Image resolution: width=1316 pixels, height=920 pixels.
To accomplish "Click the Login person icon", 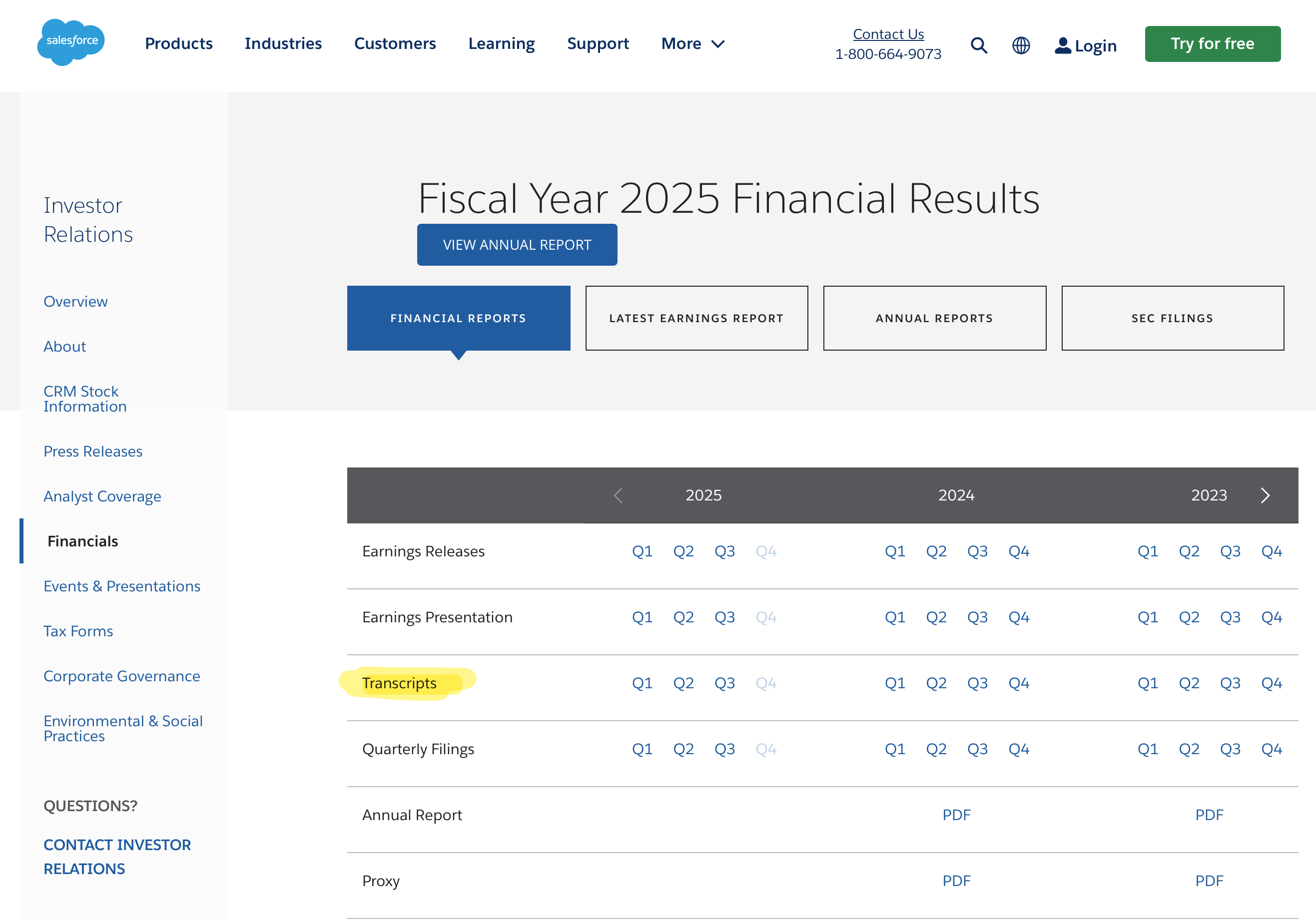I will click(1063, 45).
